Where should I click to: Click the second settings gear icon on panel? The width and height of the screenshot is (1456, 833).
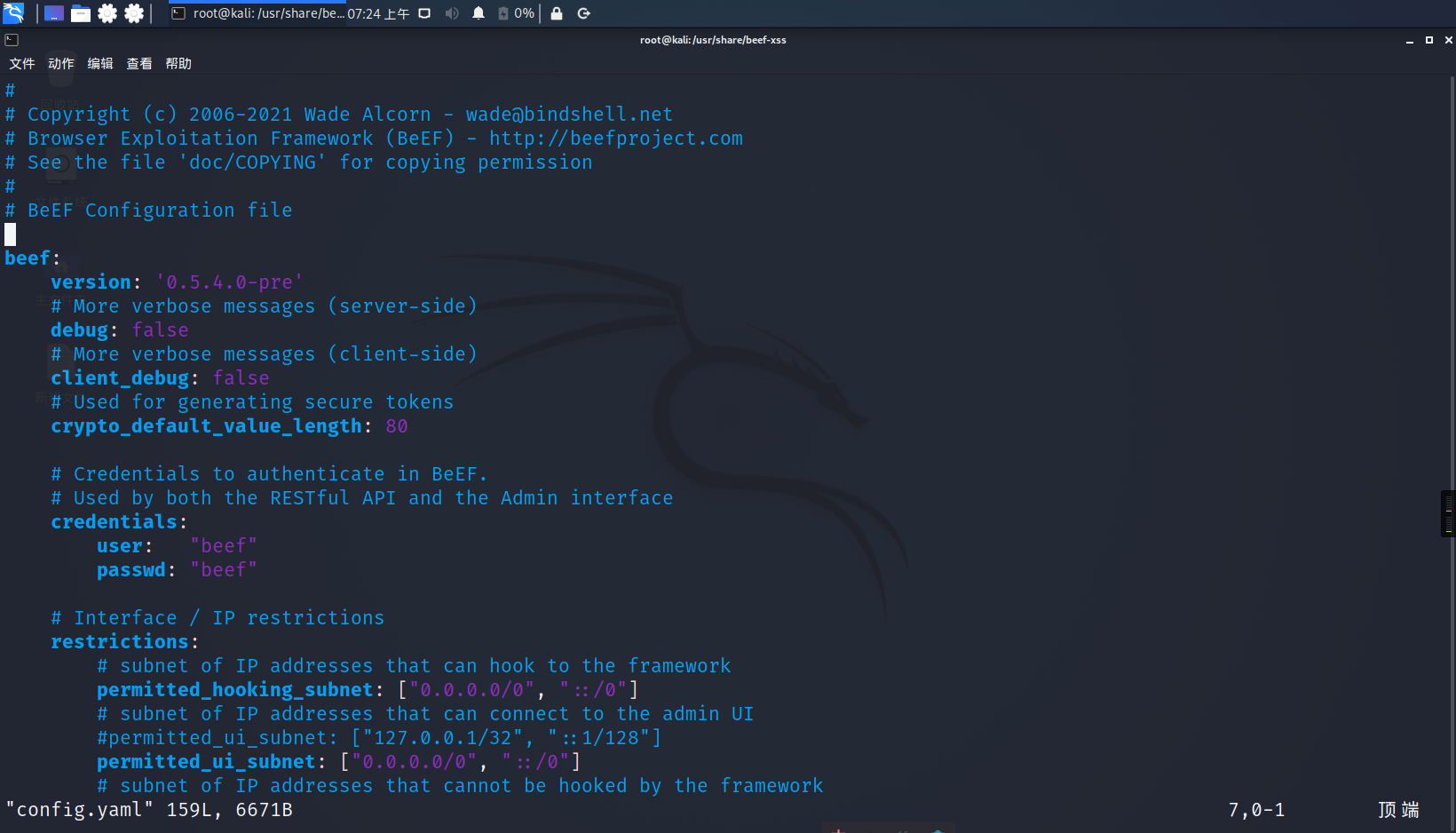pos(134,13)
